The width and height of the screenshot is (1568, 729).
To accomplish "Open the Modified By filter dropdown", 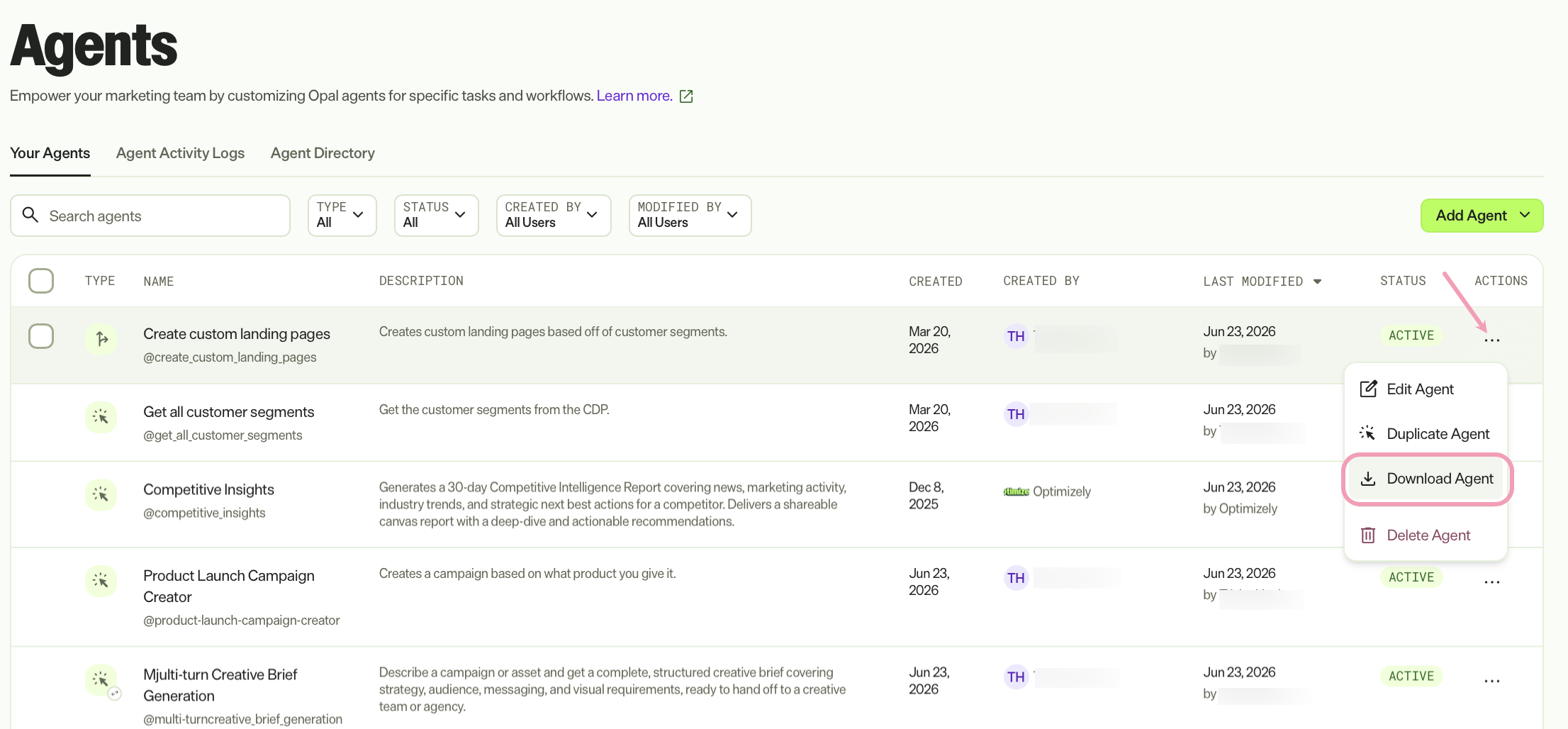I will (690, 215).
